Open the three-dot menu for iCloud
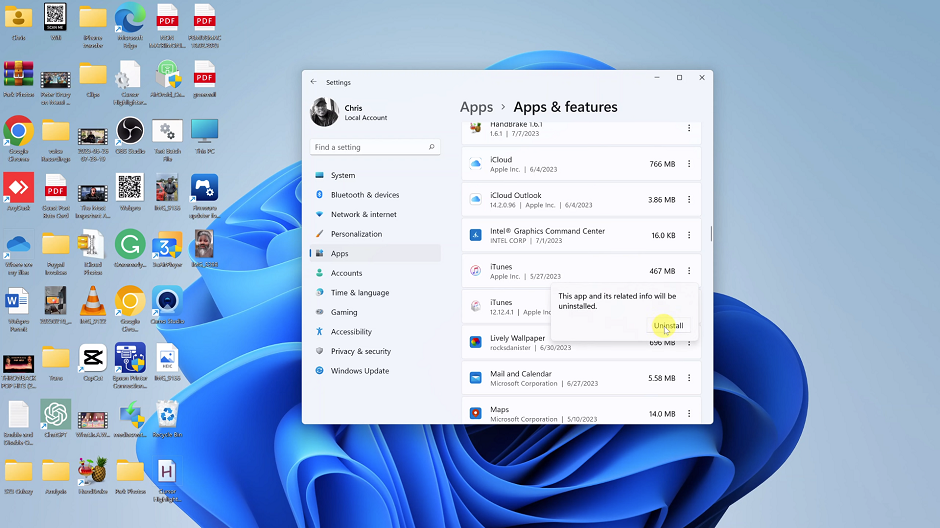Viewport: 940px width, 528px height. [x=689, y=164]
